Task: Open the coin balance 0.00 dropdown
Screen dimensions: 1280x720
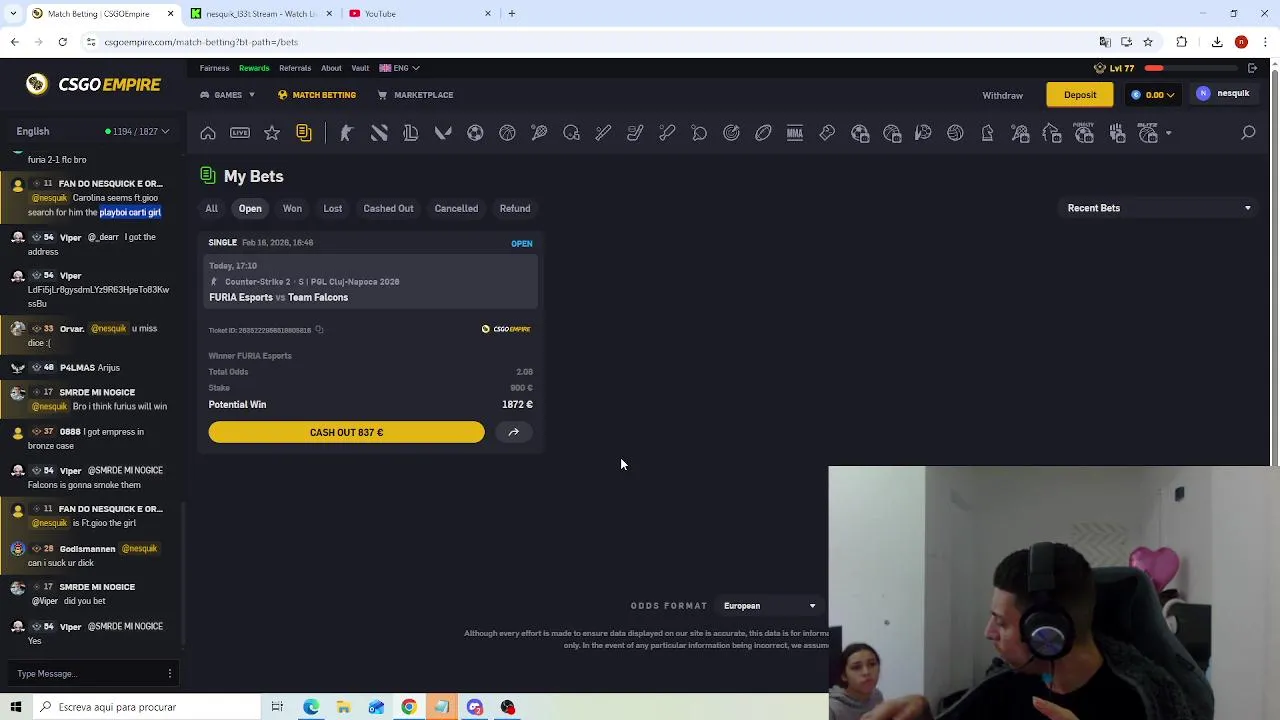Action: pos(1153,95)
